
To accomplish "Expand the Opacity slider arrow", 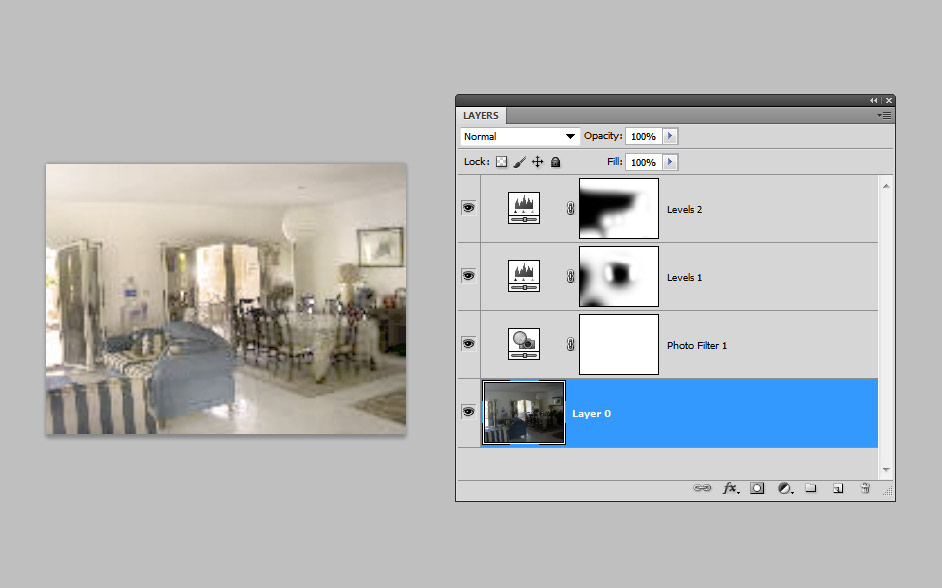I will click(x=670, y=136).
